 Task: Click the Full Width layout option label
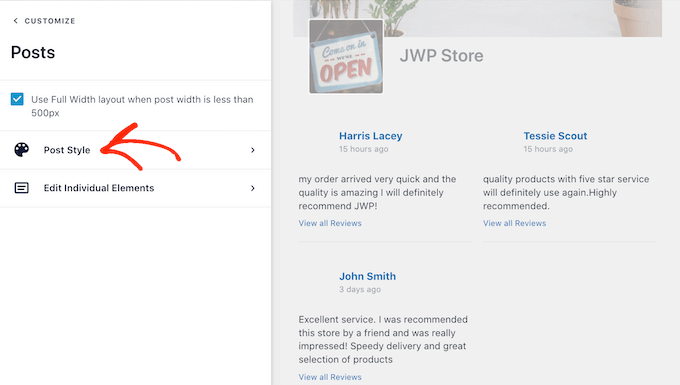142,106
